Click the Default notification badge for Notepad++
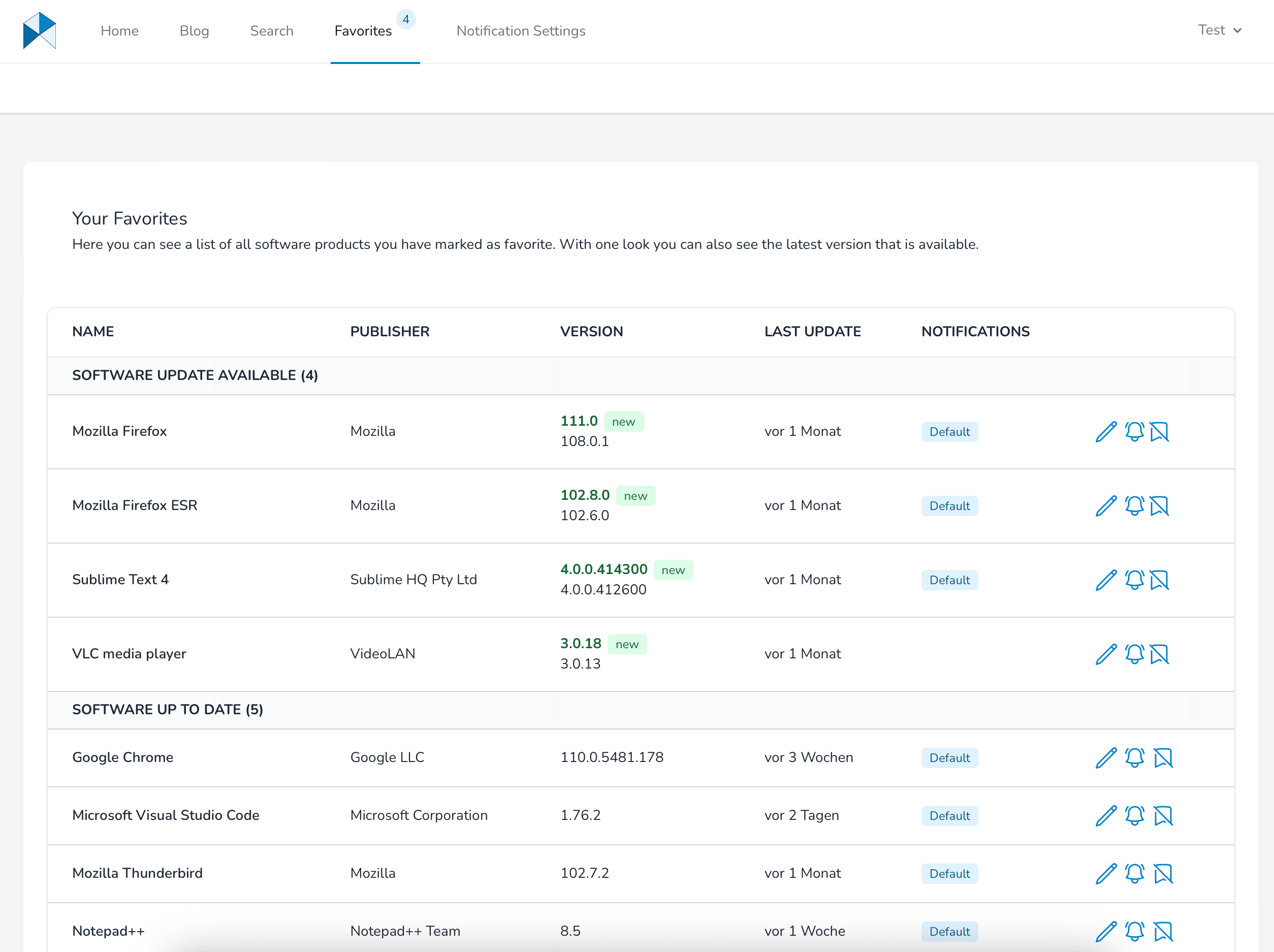This screenshot has width=1274, height=952. (x=949, y=931)
